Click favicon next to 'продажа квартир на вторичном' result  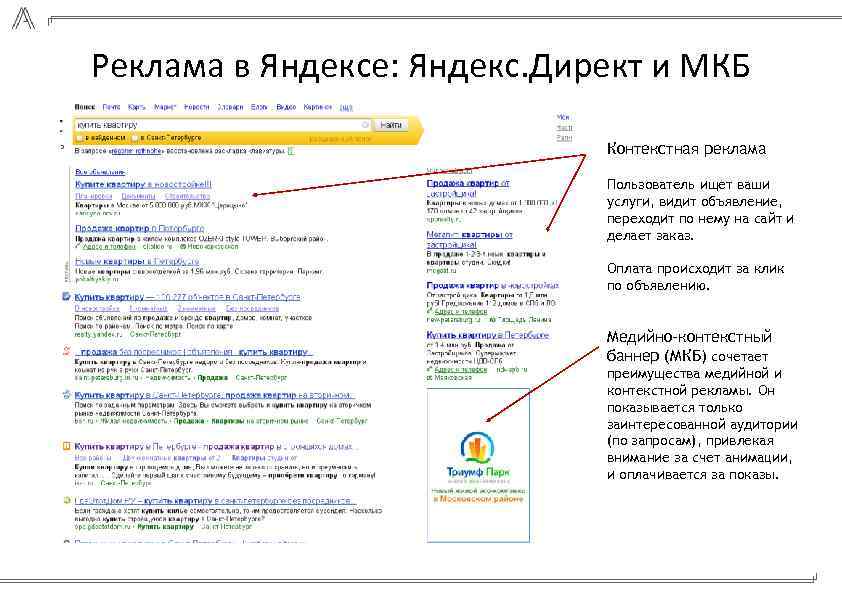[67, 395]
